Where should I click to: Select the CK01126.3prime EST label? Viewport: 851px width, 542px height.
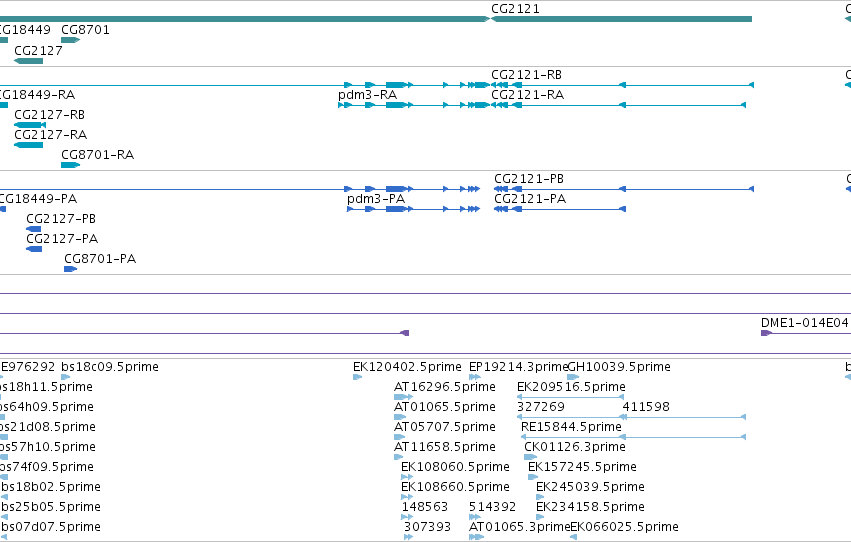(x=575, y=447)
